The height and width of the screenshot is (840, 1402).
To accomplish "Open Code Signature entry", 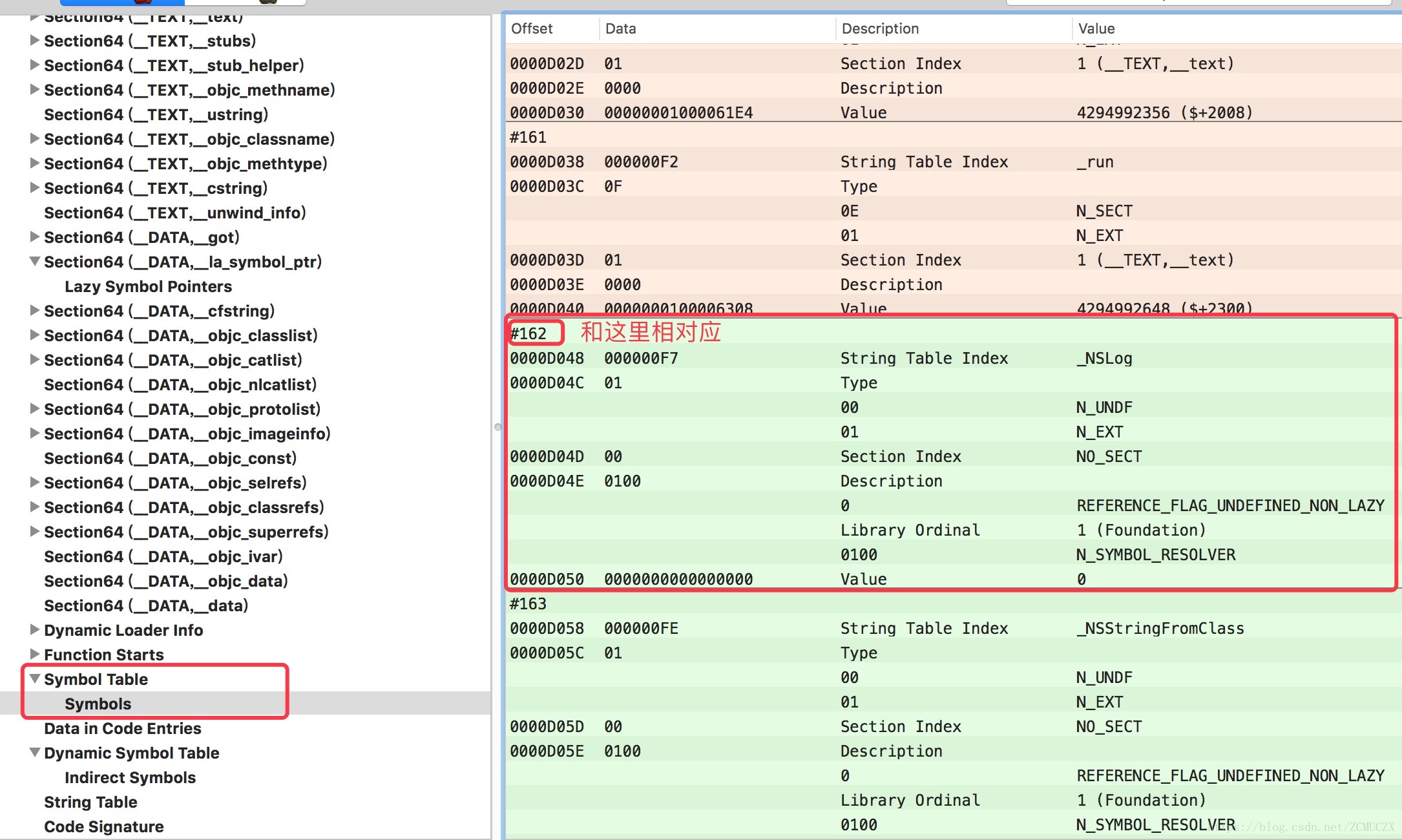I will (103, 826).
